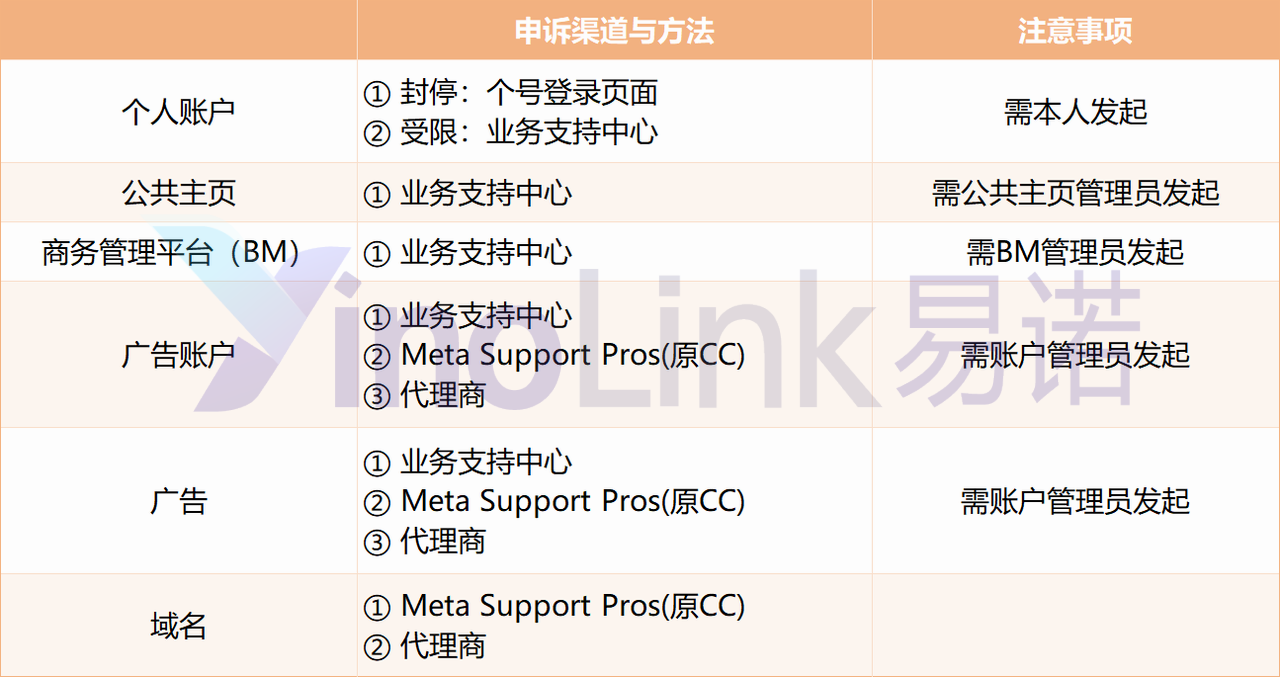Viewport: 1280px width, 677px height.
Task: Click the 申诉渠道与方法 column header
Action: [x=614, y=31]
